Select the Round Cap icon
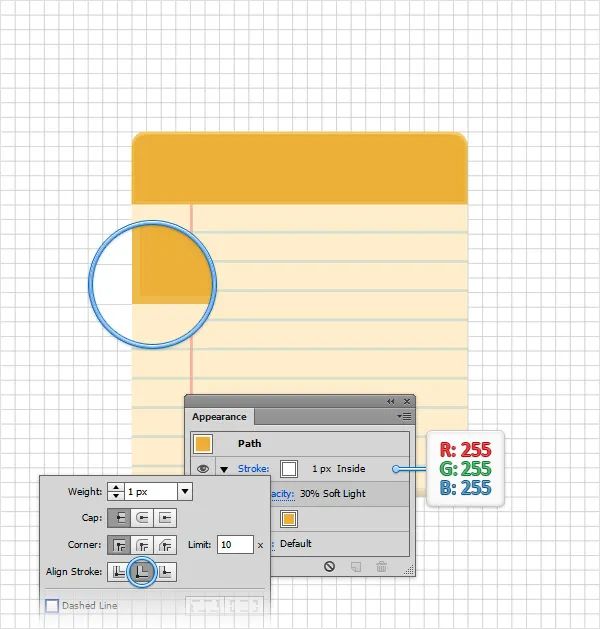600x629 pixels. pos(142,518)
